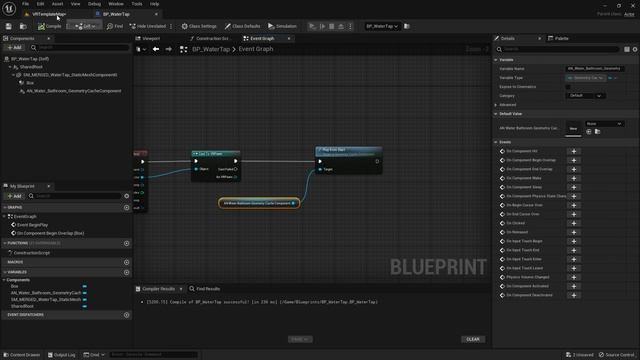Viewport: 640px width, 360px height.
Task: Open Event BeginPlay in My Blueprint
Action: (x=32, y=225)
